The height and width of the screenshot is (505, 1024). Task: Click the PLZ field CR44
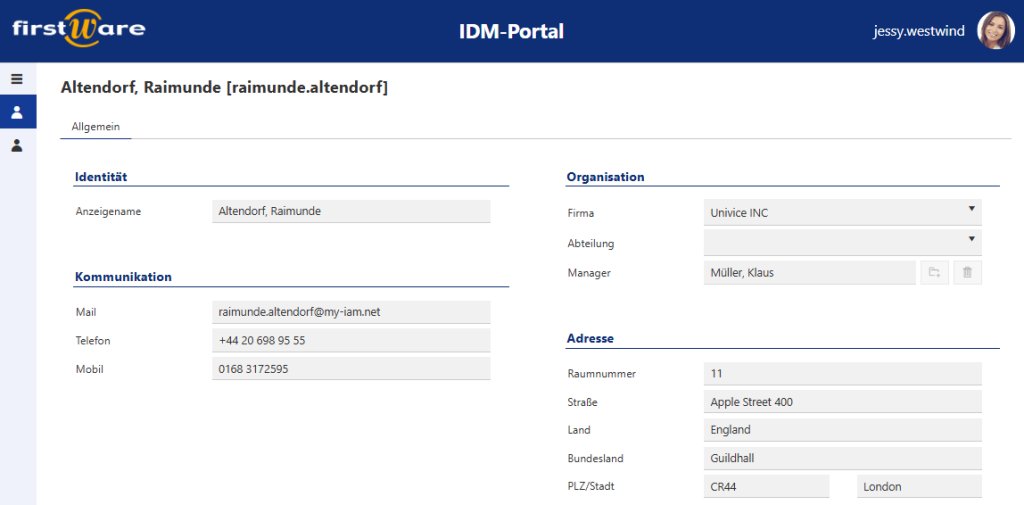point(767,486)
